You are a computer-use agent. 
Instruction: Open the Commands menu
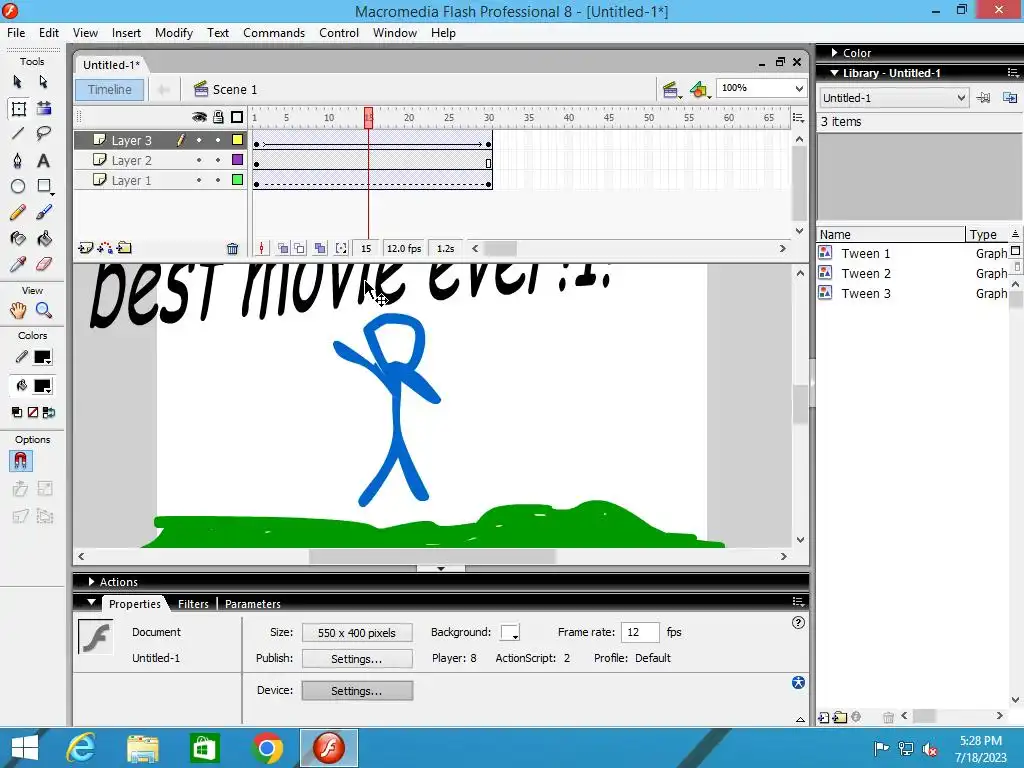pos(274,33)
